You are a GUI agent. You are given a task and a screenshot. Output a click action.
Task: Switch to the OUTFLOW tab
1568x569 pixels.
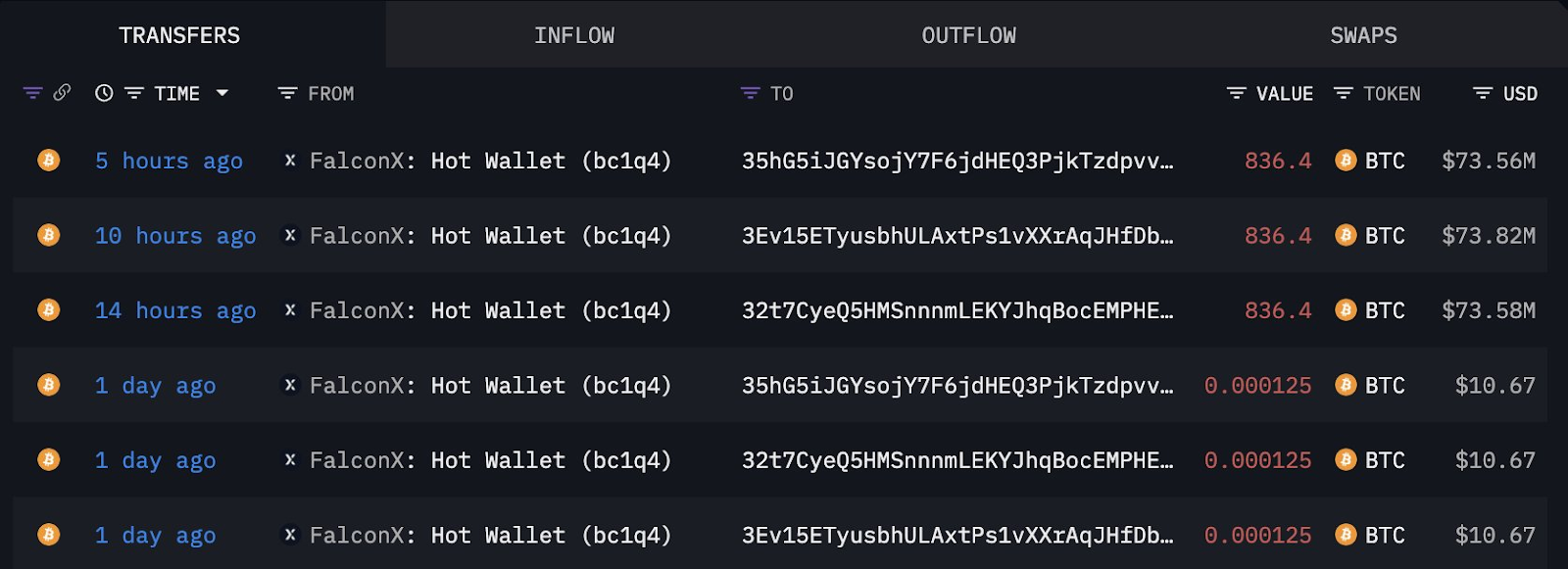coord(968,35)
